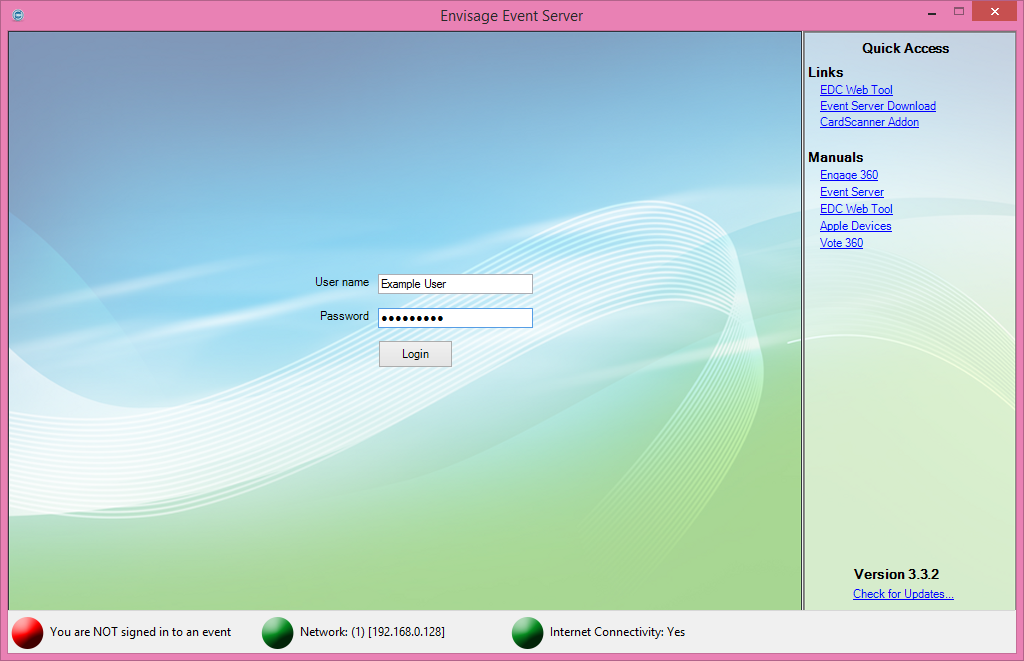Image resolution: width=1024 pixels, height=661 pixels.
Task: Click the NOT signed in status text
Action: [140, 632]
